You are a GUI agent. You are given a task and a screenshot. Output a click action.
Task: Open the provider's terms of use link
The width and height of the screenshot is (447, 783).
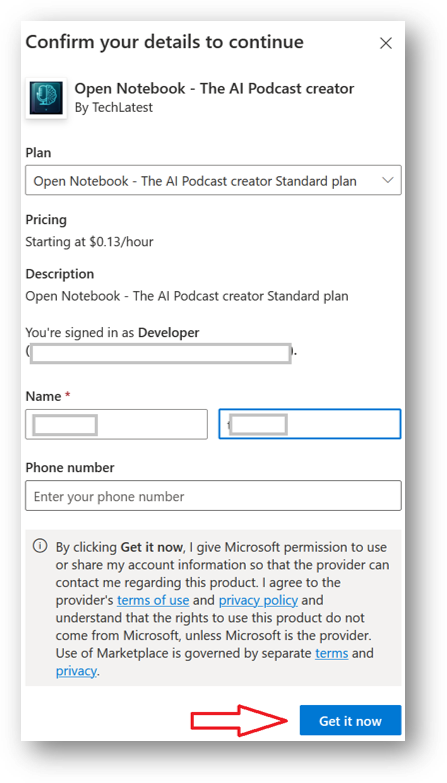point(153,600)
